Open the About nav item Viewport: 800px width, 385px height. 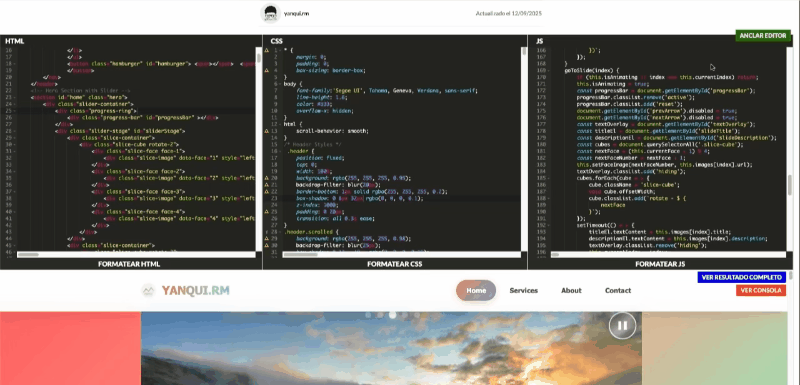pos(571,290)
